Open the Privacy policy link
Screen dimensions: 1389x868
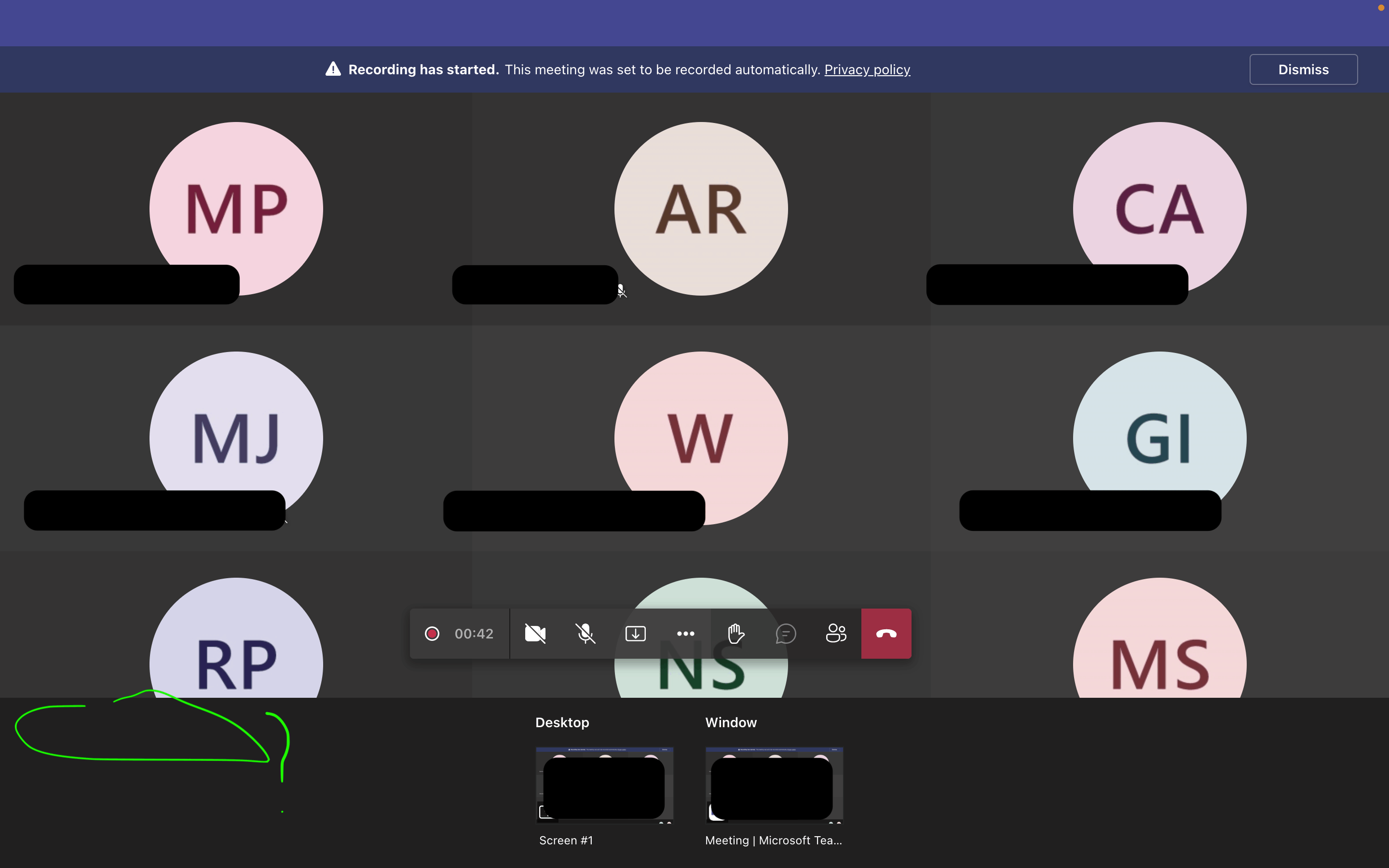867,69
